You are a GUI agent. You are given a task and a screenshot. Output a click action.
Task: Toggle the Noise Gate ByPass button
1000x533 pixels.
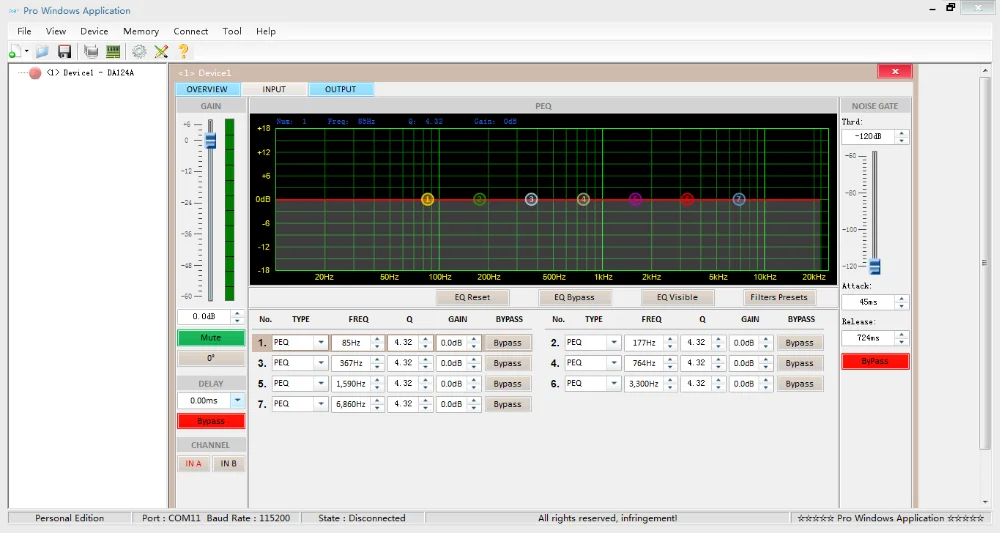pos(874,361)
